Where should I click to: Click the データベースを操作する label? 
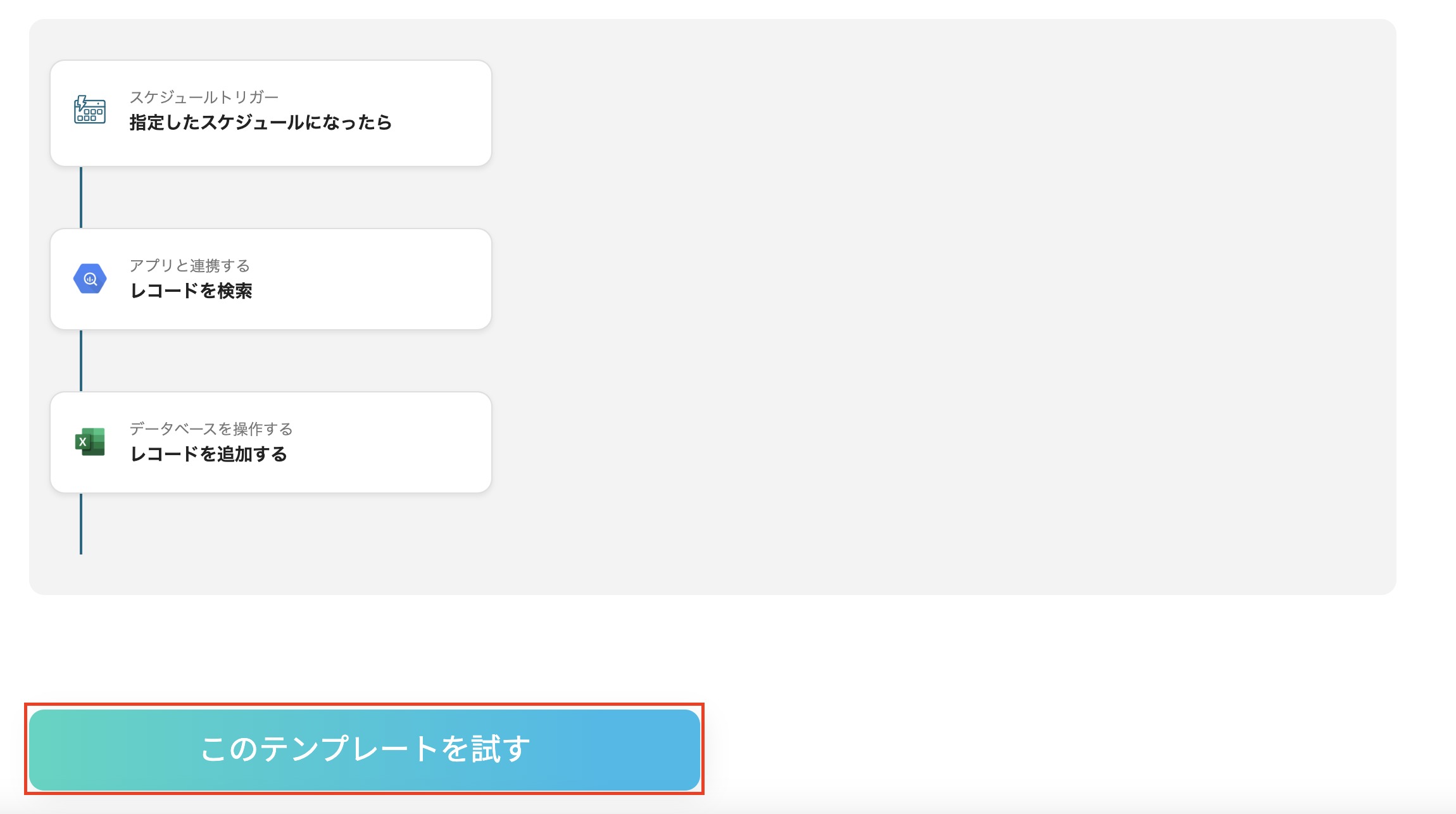pos(211,429)
